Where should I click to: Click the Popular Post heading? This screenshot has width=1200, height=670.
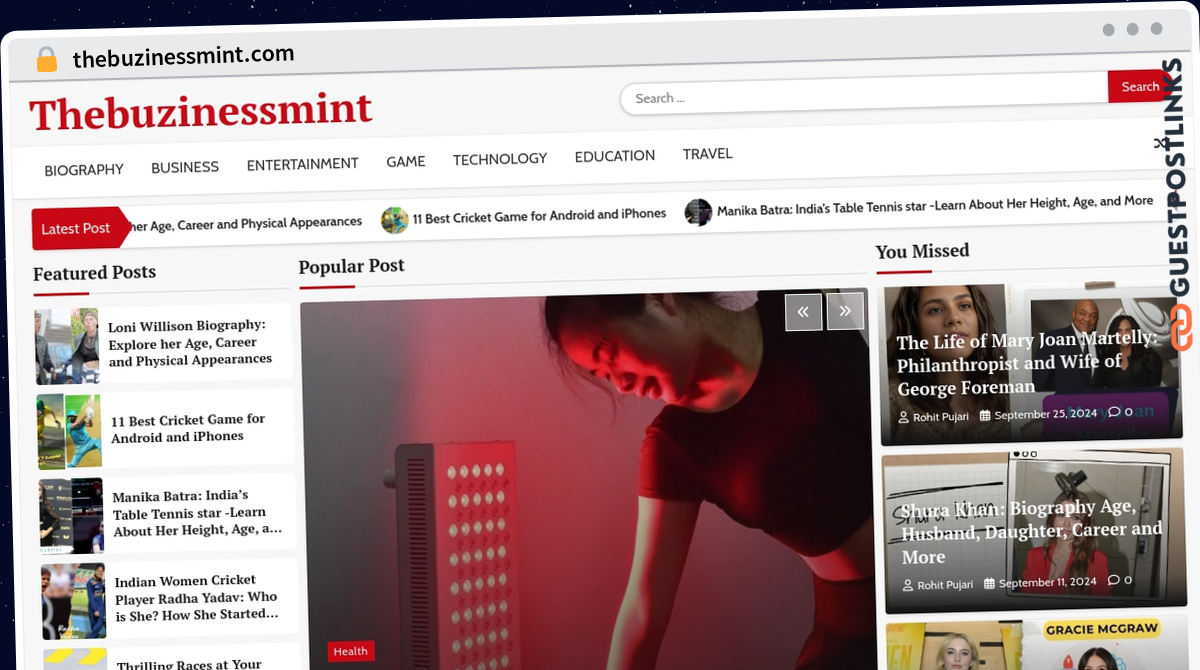pos(351,265)
